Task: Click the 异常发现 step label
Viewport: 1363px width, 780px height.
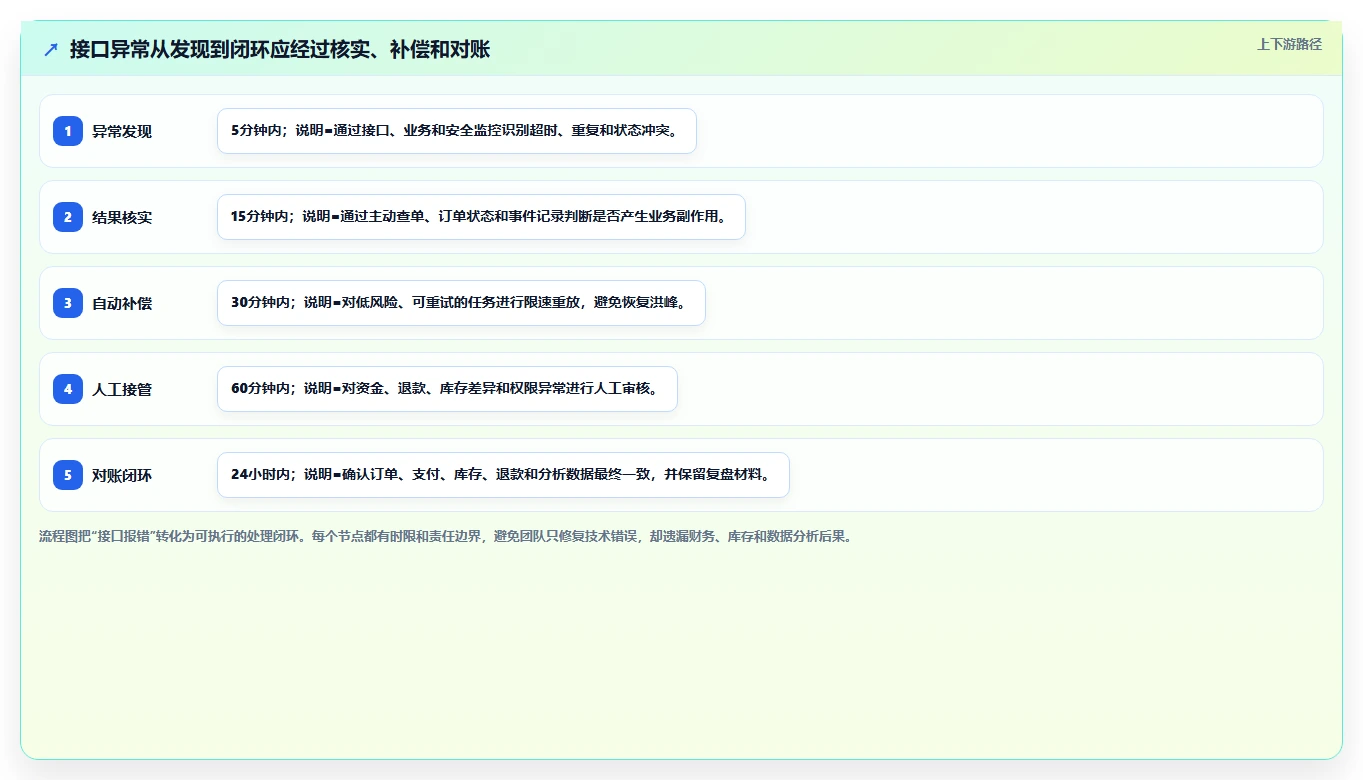Action: pyautogui.click(x=122, y=131)
